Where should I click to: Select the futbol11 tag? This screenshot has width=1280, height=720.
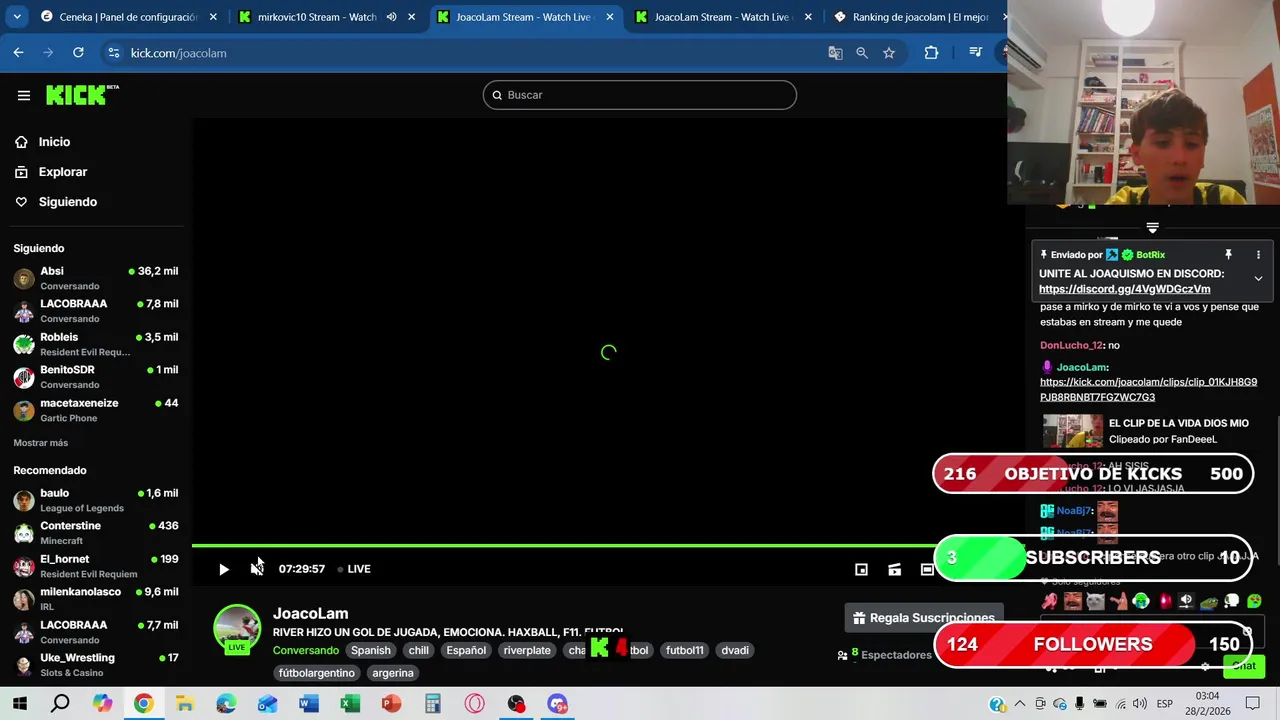pyautogui.click(x=685, y=650)
